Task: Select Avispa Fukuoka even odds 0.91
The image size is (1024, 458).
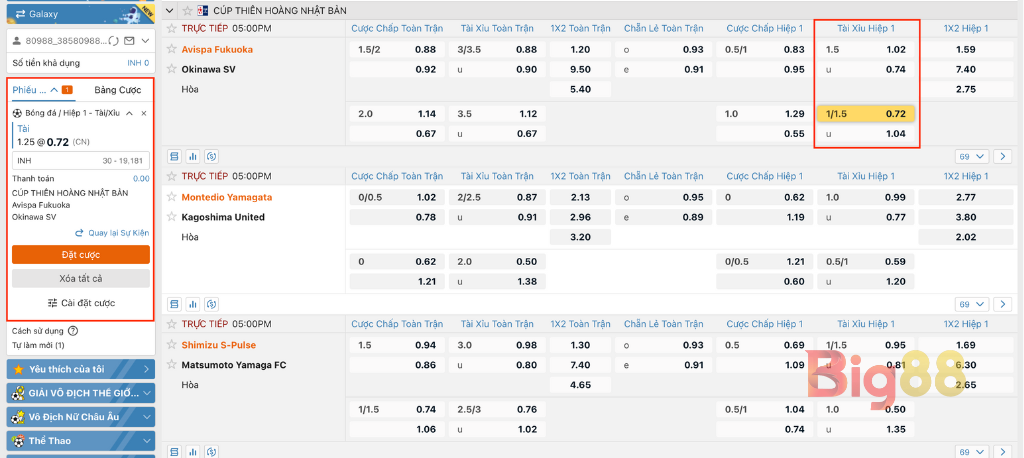Action: (664, 69)
